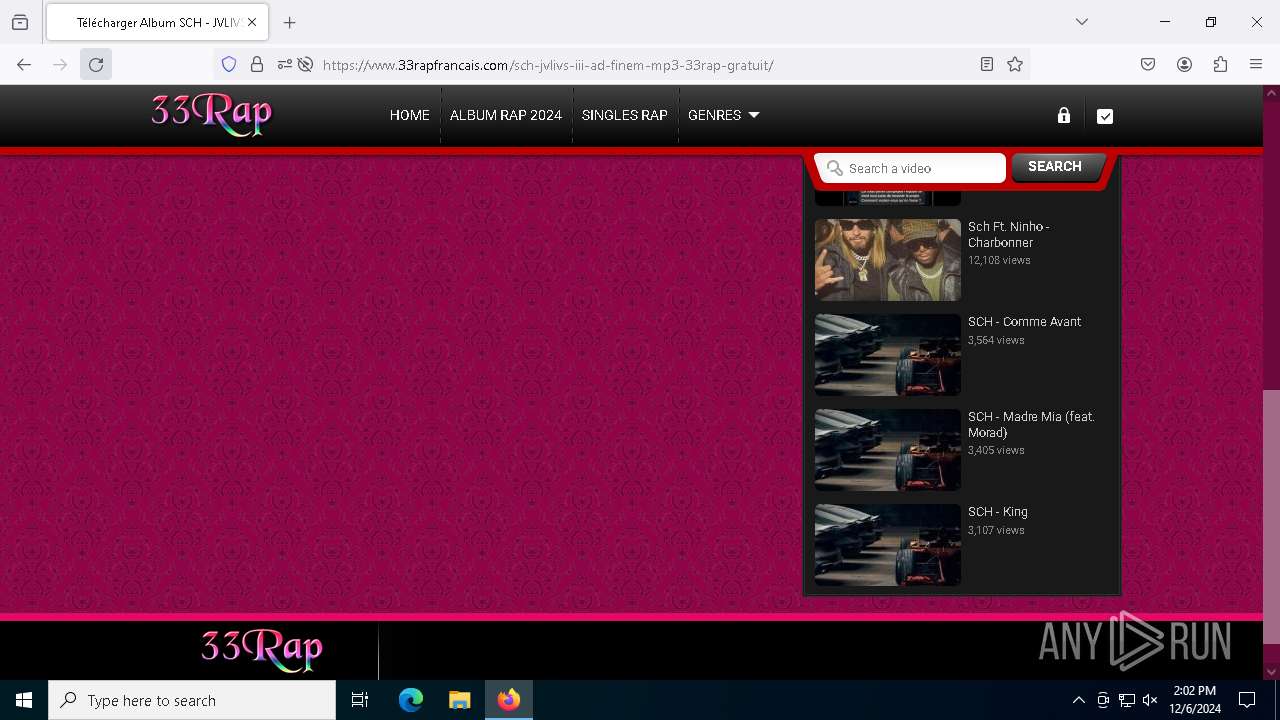Open SCH - King title link

(998, 512)
